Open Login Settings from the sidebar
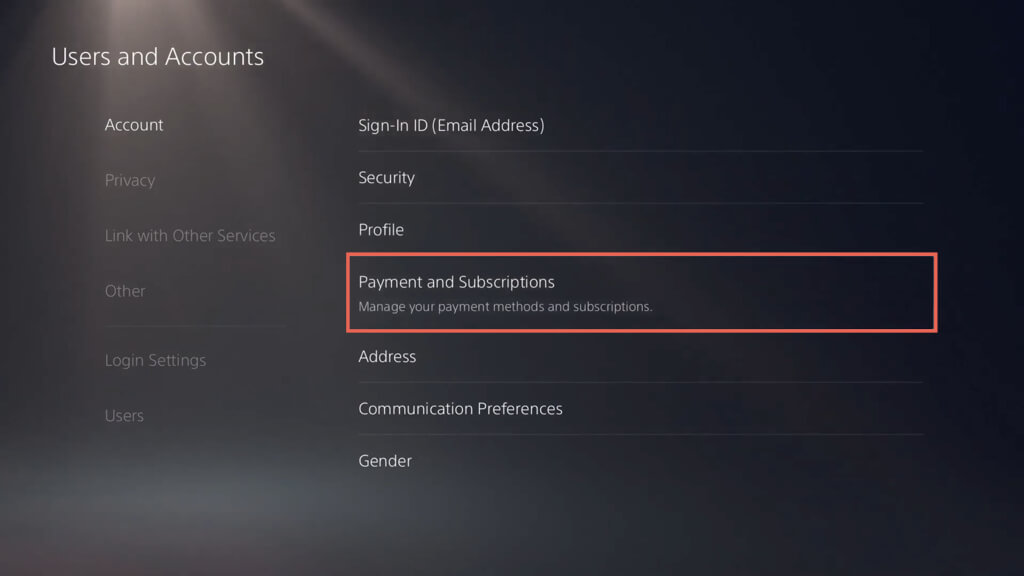Screen dimensions: 1024x576 pos(155,360)
